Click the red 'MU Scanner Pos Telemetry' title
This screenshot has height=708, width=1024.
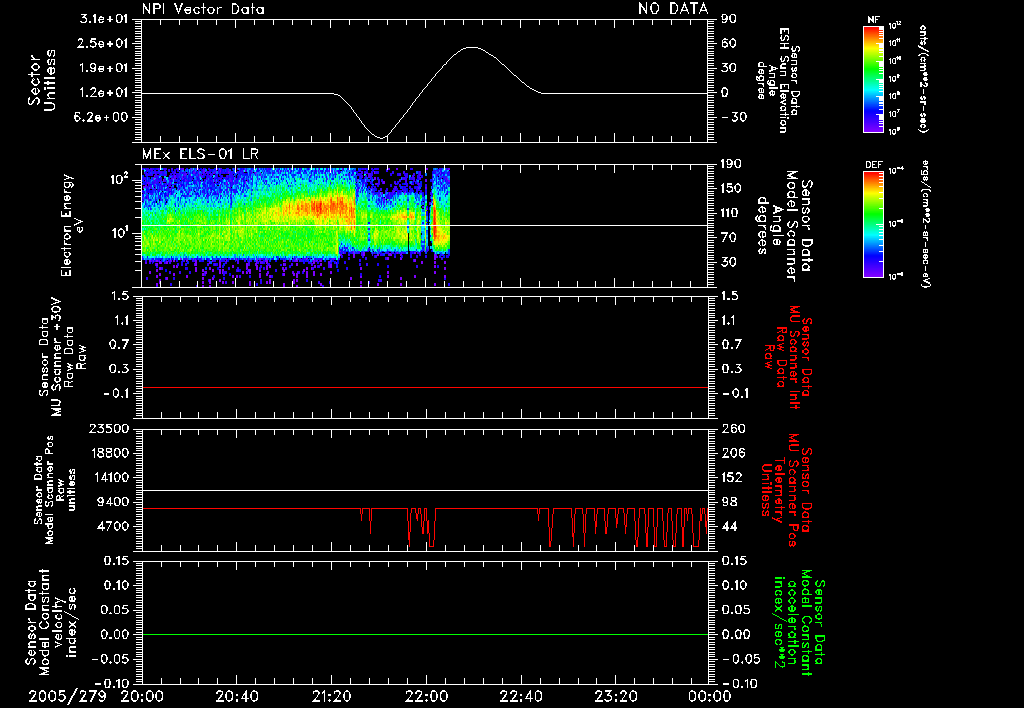[x=786, y=490]
